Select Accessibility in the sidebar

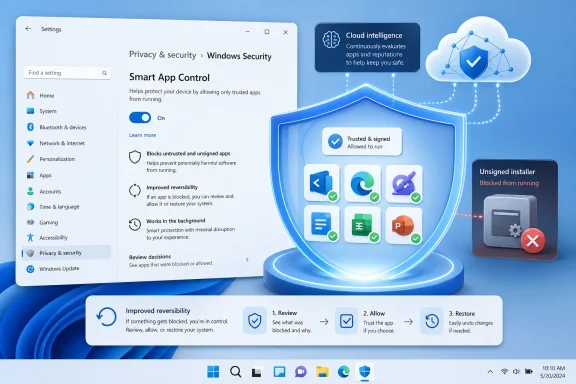click(x=66, y=238)
